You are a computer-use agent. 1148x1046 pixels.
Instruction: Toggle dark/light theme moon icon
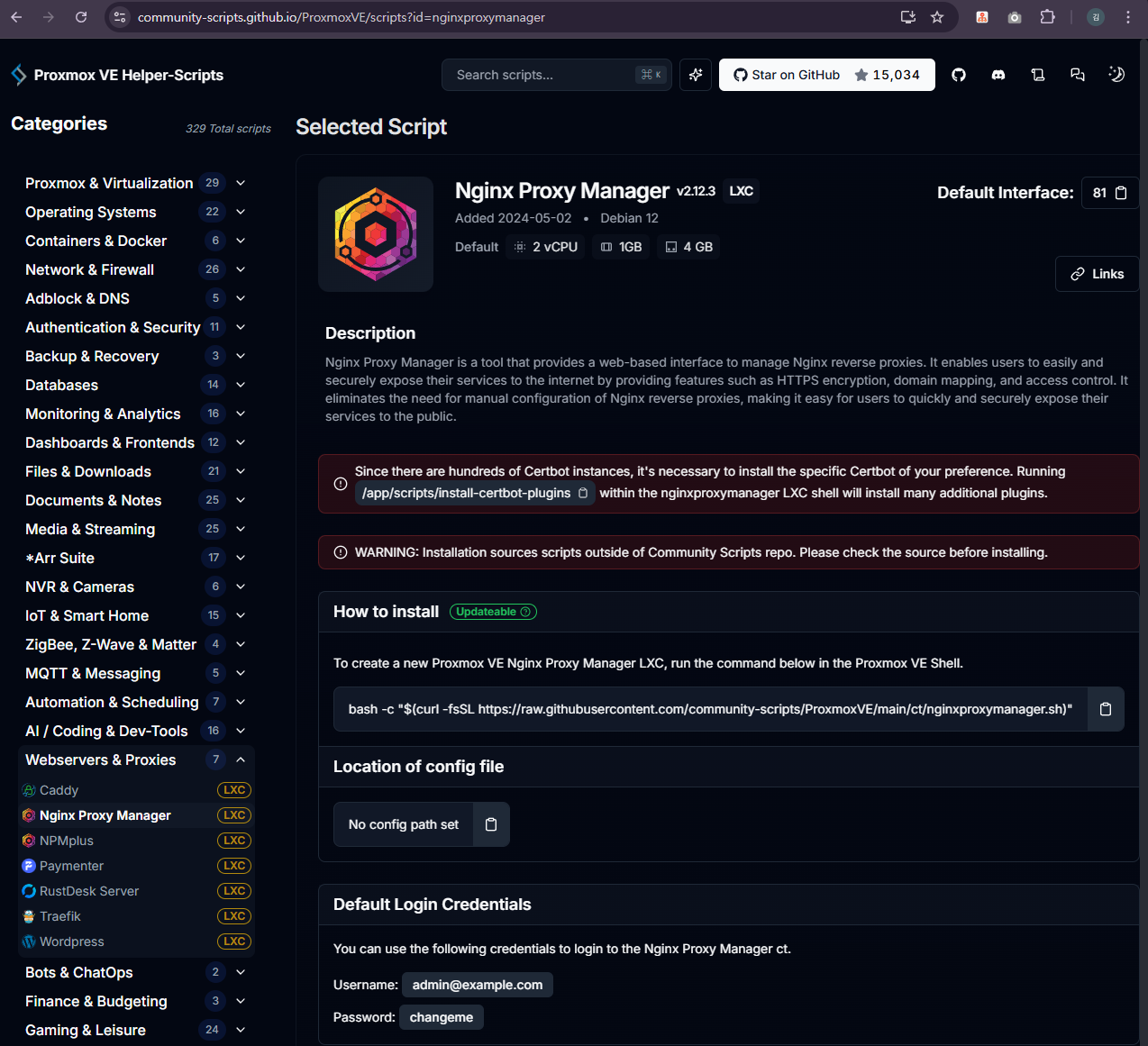click(1116, 75)
